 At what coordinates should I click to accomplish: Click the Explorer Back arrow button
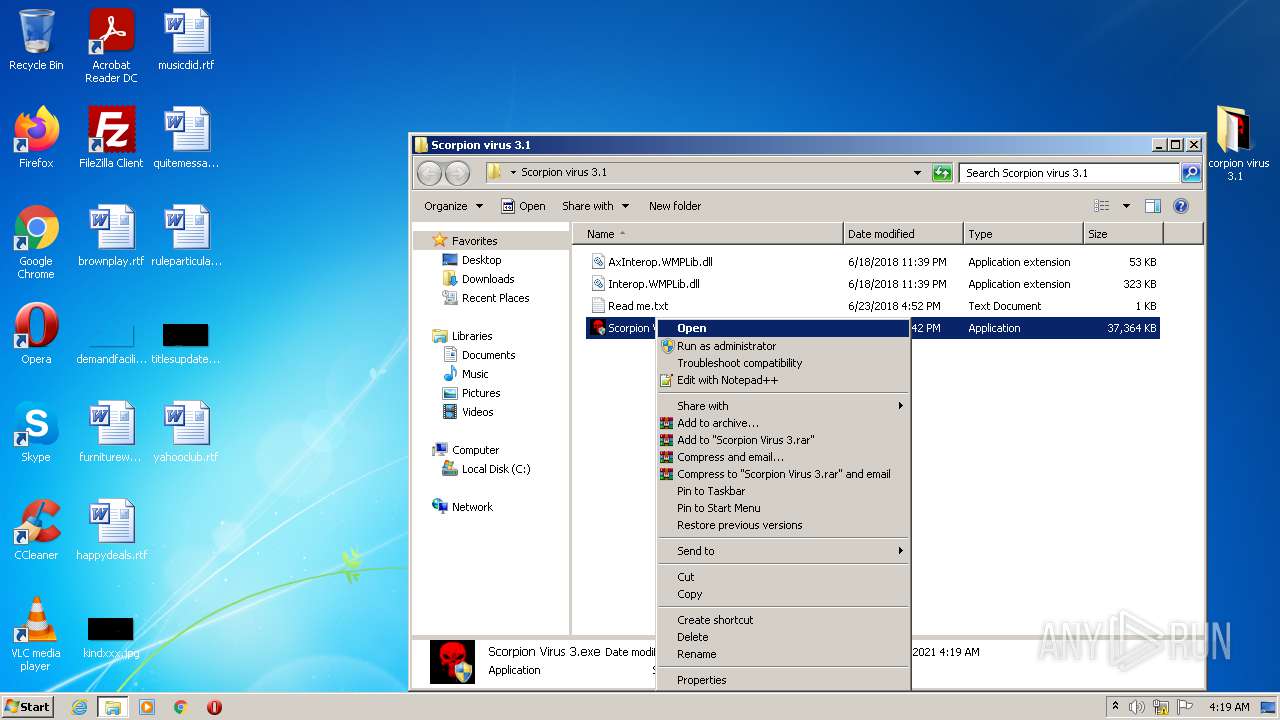429,173
